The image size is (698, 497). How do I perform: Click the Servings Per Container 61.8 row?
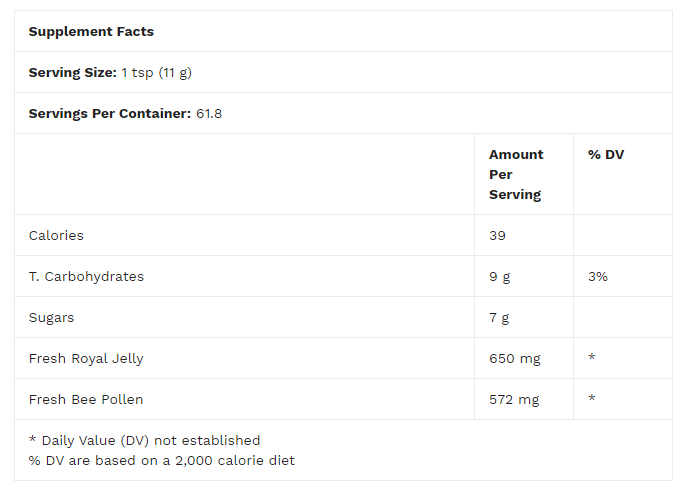[125, 114]
